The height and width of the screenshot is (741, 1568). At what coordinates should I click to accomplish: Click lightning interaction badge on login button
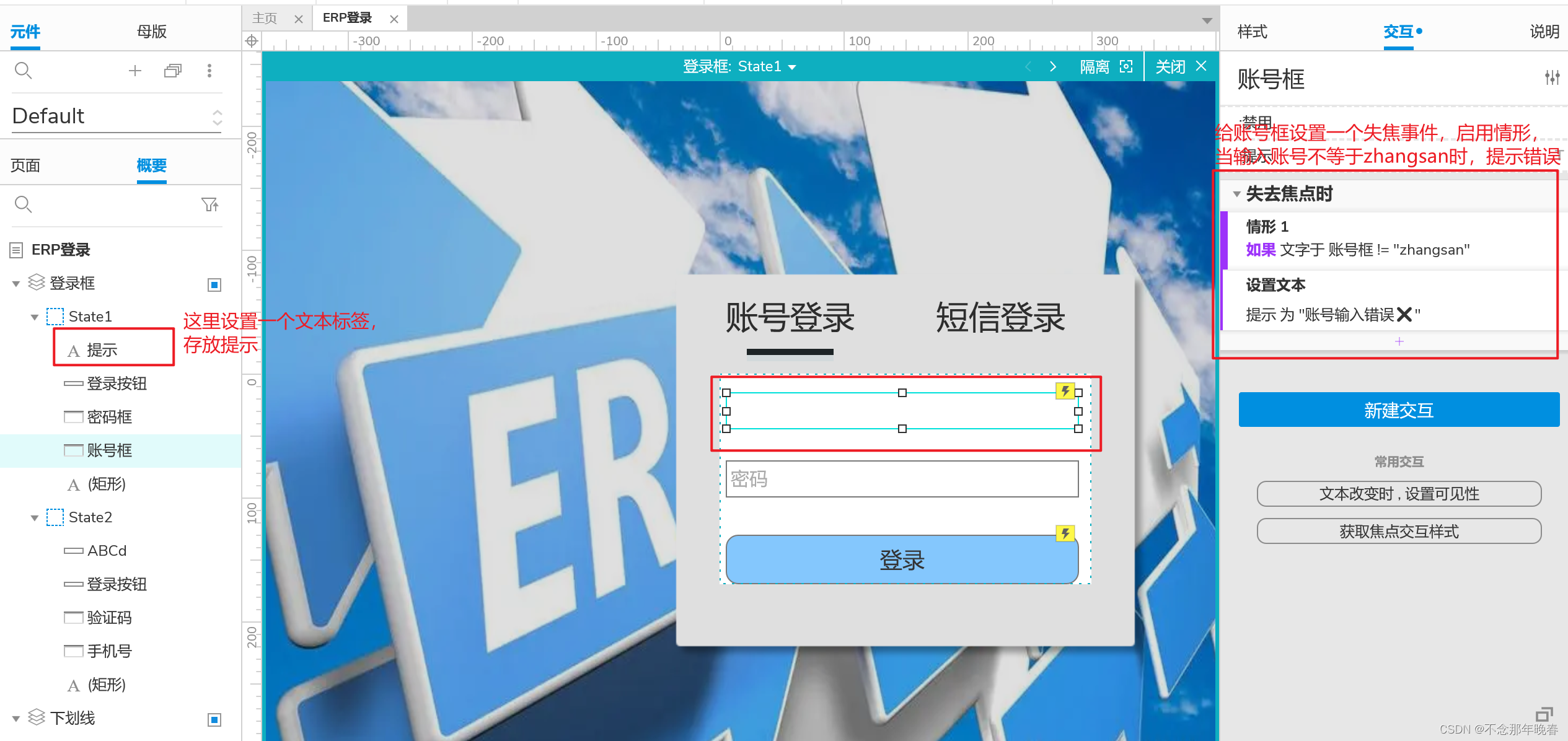coord(1065,533)
